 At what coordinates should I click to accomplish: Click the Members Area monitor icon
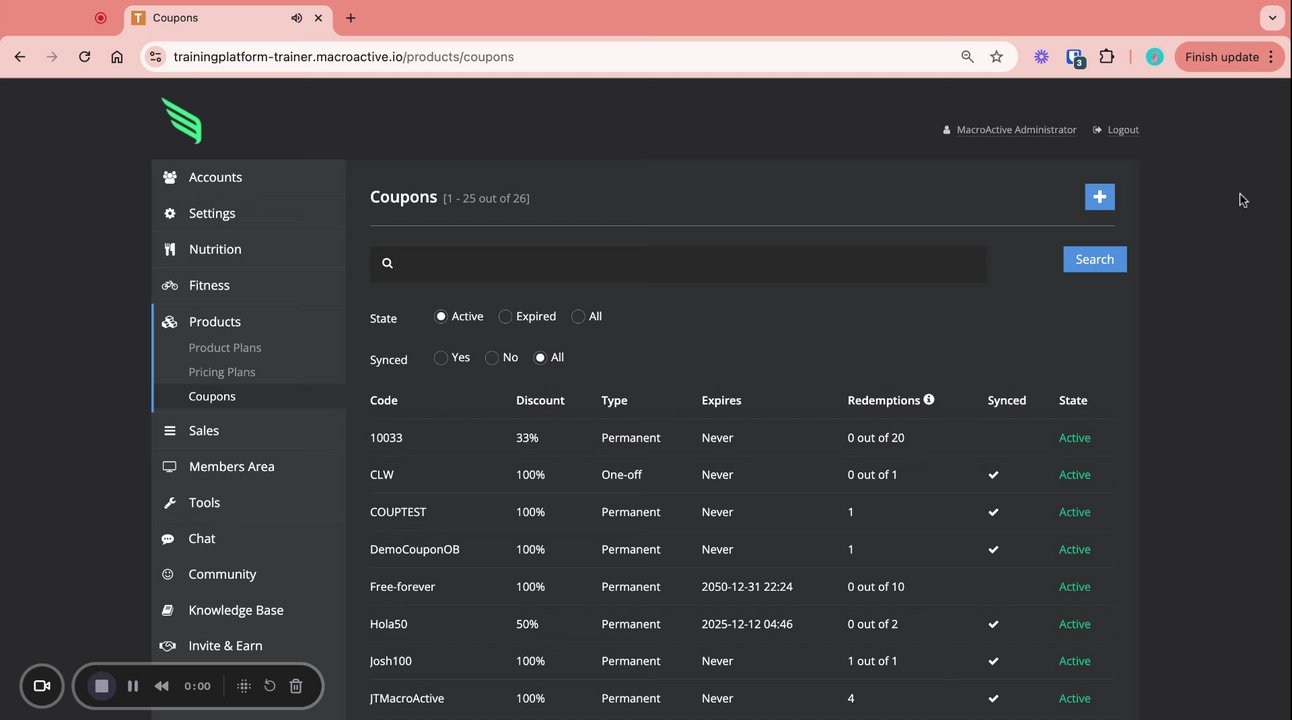169,467
